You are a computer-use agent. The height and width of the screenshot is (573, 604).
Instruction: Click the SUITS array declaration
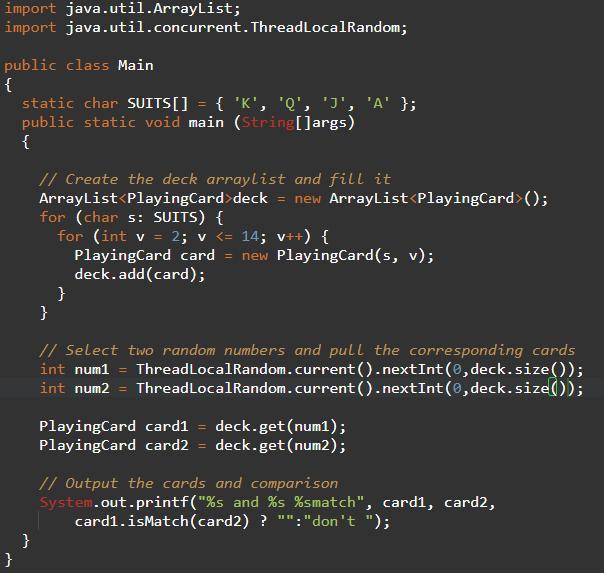pyautogui.click(x=219, y=103)
